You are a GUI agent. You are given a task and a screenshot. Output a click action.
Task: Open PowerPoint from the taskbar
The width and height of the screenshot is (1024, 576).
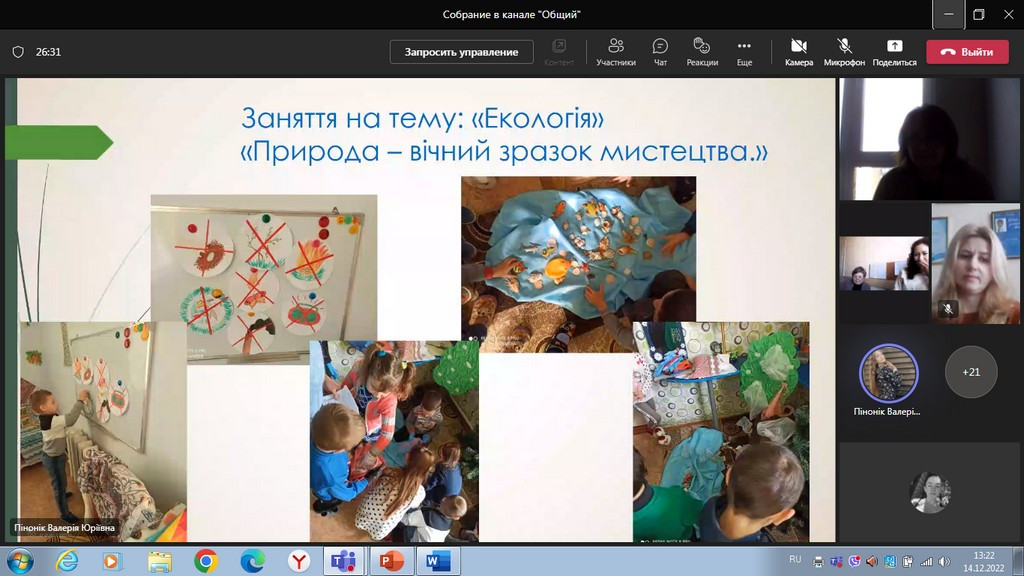click(388, 561)
